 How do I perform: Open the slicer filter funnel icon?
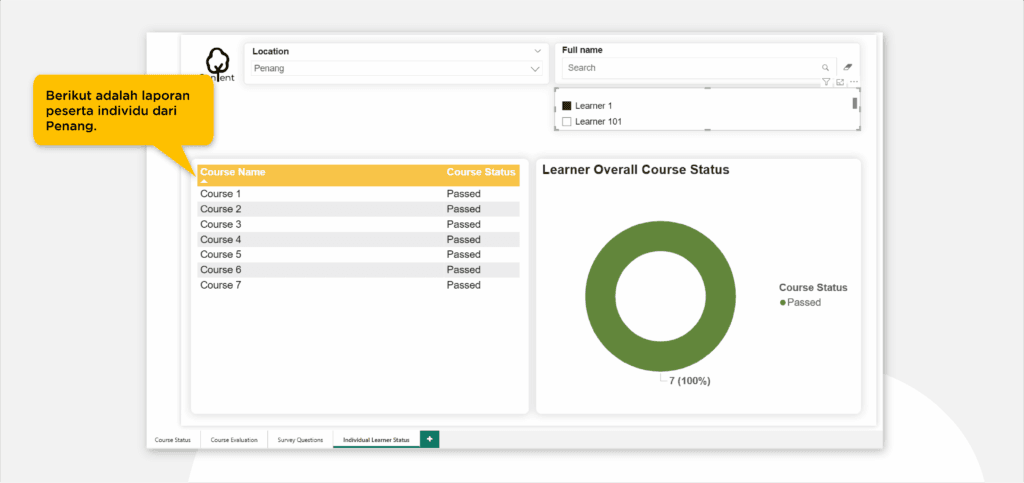pyautogui.click(x=826, y=82)
